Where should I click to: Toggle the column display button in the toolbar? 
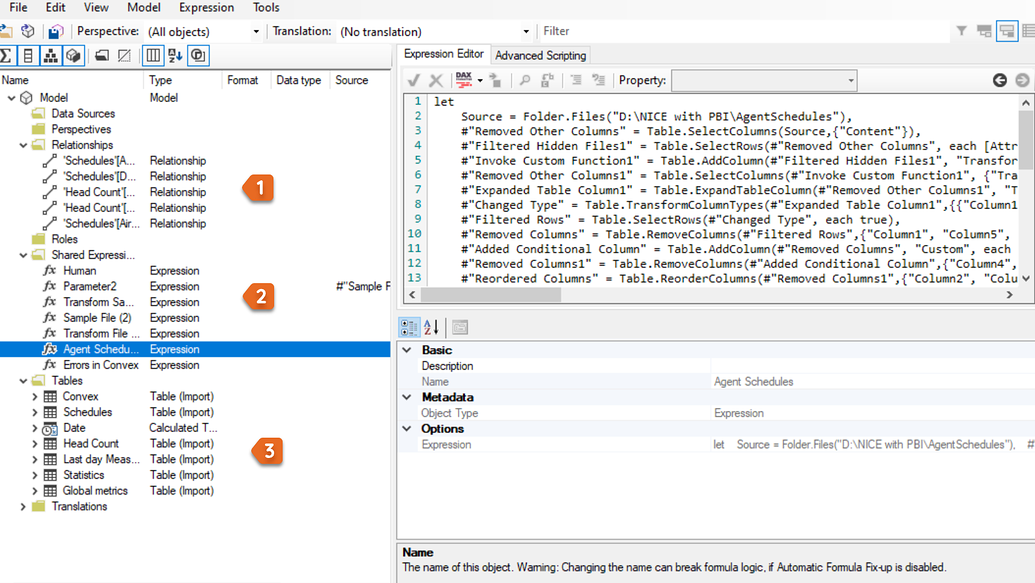pos(153,56)
